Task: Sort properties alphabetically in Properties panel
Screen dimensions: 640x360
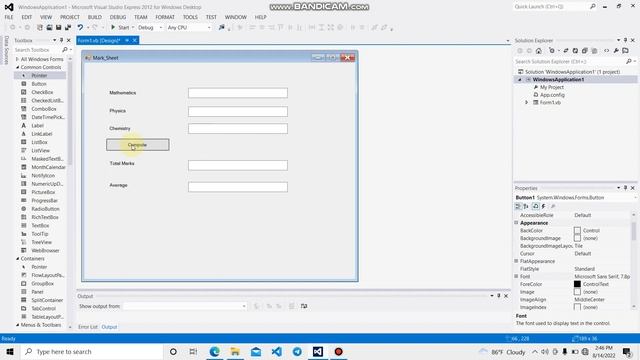Action: 526,206
